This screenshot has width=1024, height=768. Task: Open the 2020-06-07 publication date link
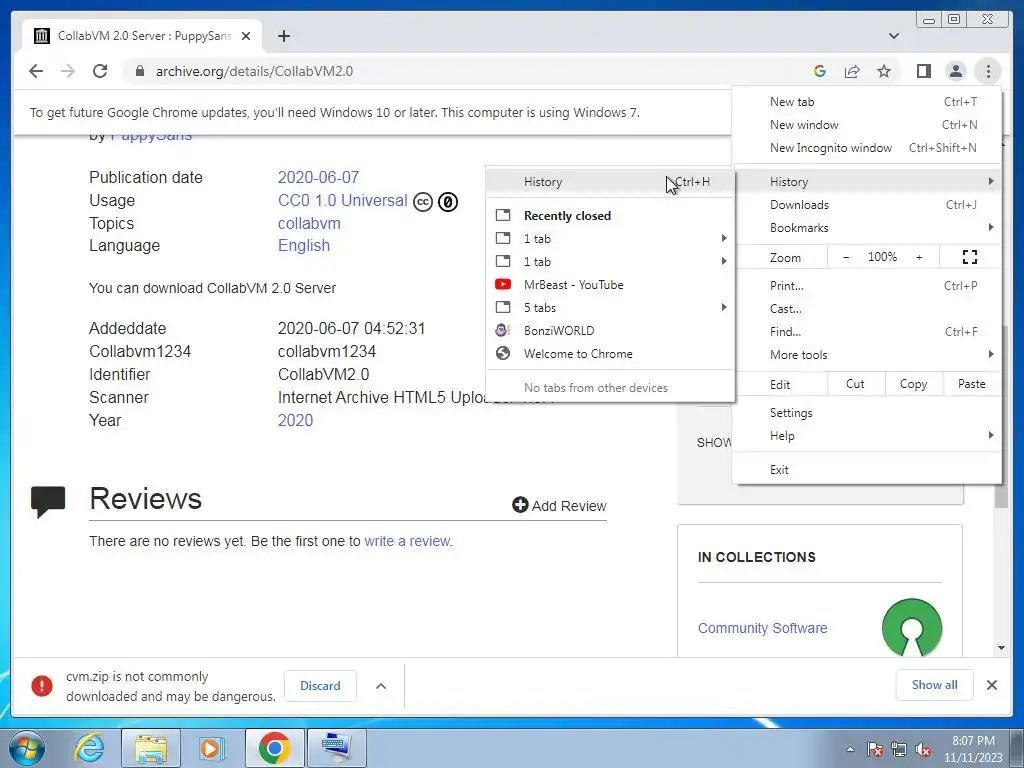[x=318, y=177]
